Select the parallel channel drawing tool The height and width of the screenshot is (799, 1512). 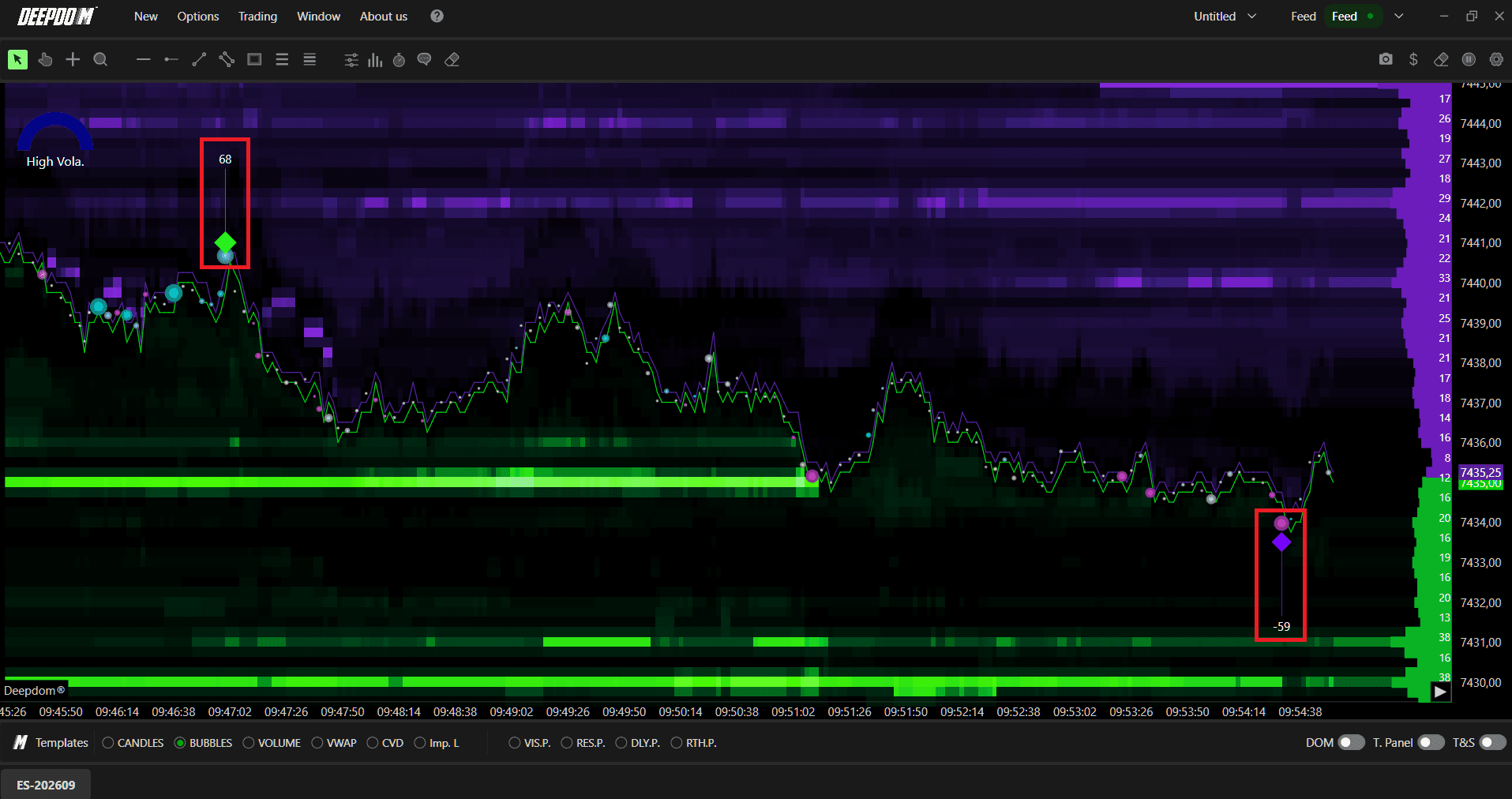(227, 59)
